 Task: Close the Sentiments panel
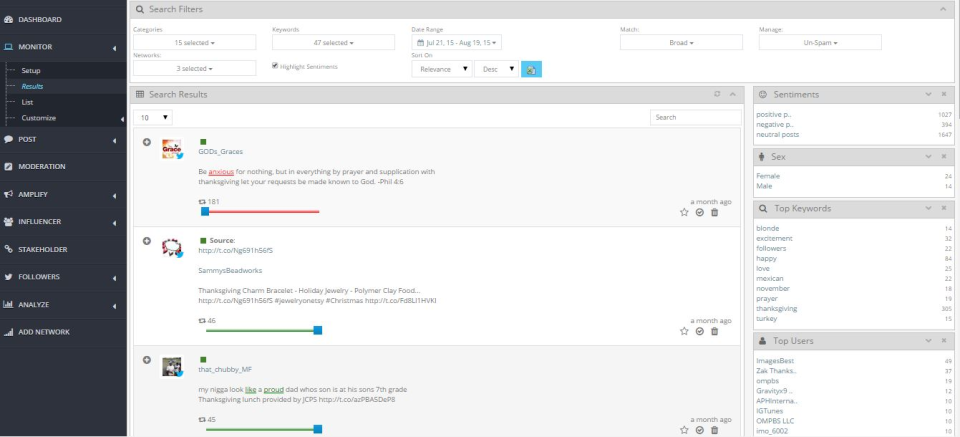click(943, 94)
